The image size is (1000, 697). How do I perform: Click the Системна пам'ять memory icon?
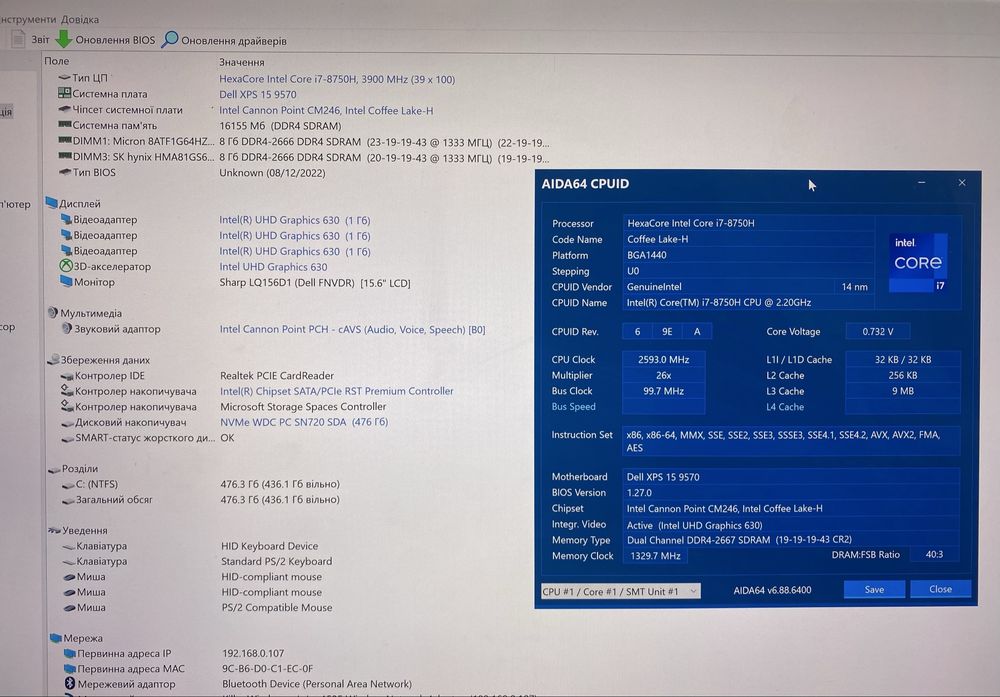tap(64, 125)
